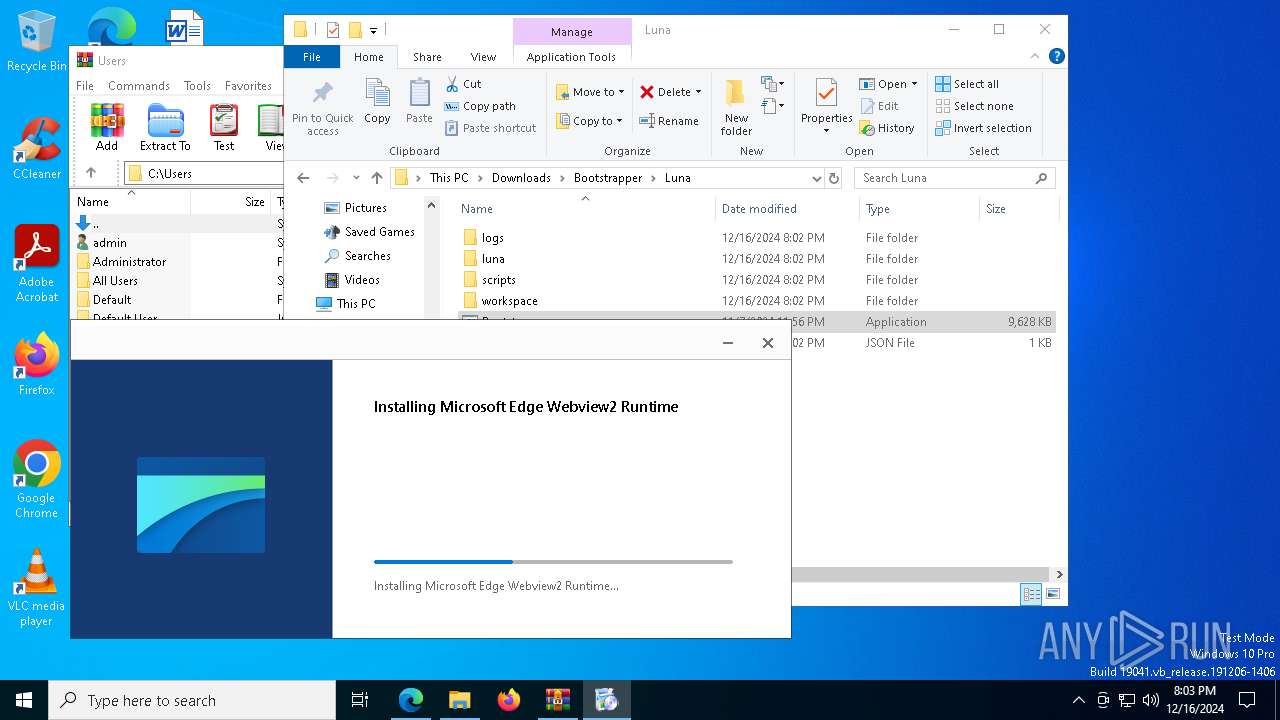The height and width of the screenshot is (720, 1280).
Task: Switch to large icons view
Action: tap(1052, 594)
